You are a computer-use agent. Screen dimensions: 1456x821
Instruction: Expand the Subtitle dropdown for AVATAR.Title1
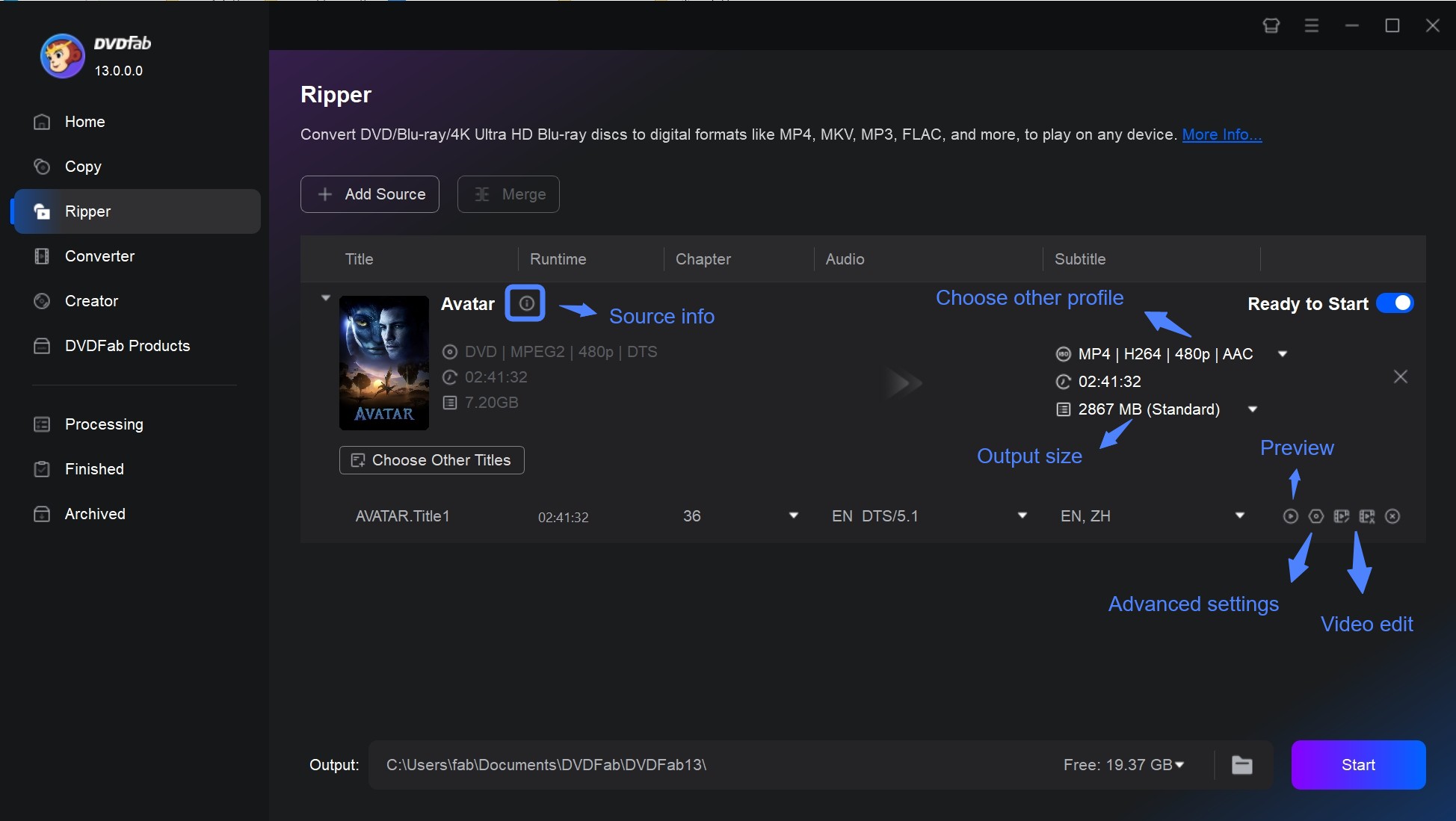[x=1239, y=516]
